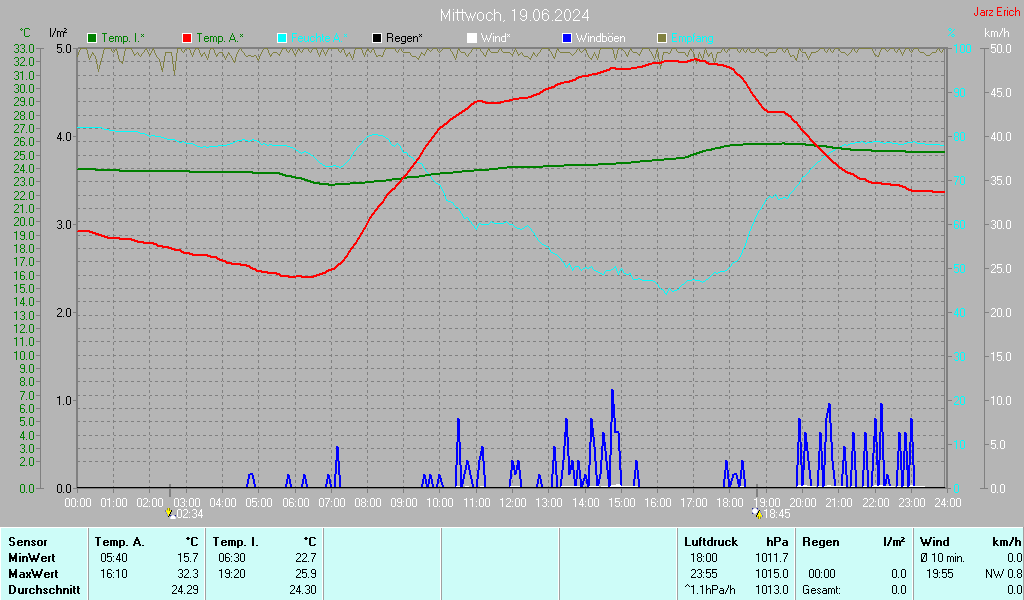Viewport: 1024px width, 600px height.
Task: Click the green Temp. I. legend swatch
Action: (92, 38)
